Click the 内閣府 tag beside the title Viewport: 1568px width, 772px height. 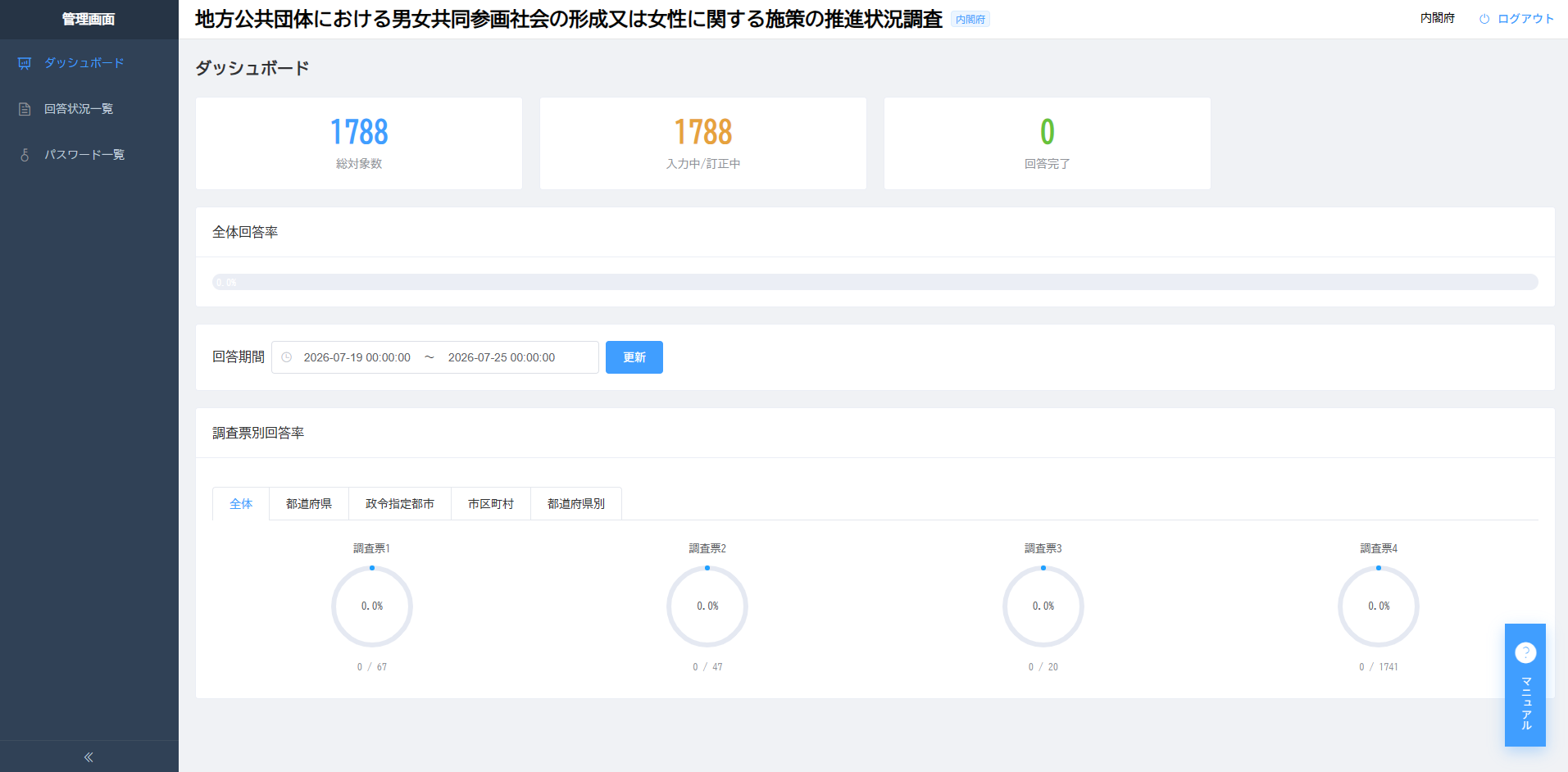970,20
